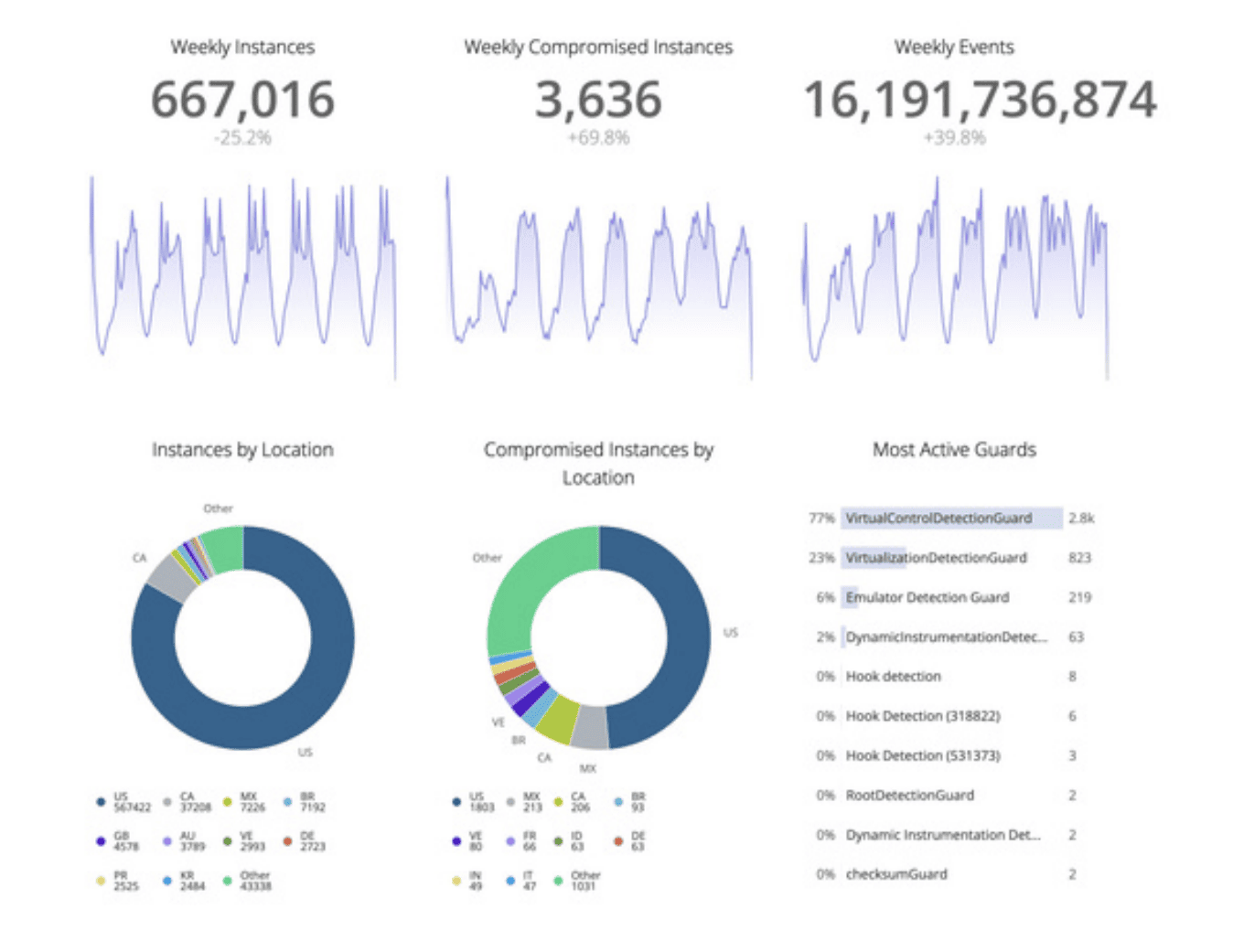The image size is (1233, 952).
Task: Click the IT 47 legend swatch
Action: pos(511,881)
